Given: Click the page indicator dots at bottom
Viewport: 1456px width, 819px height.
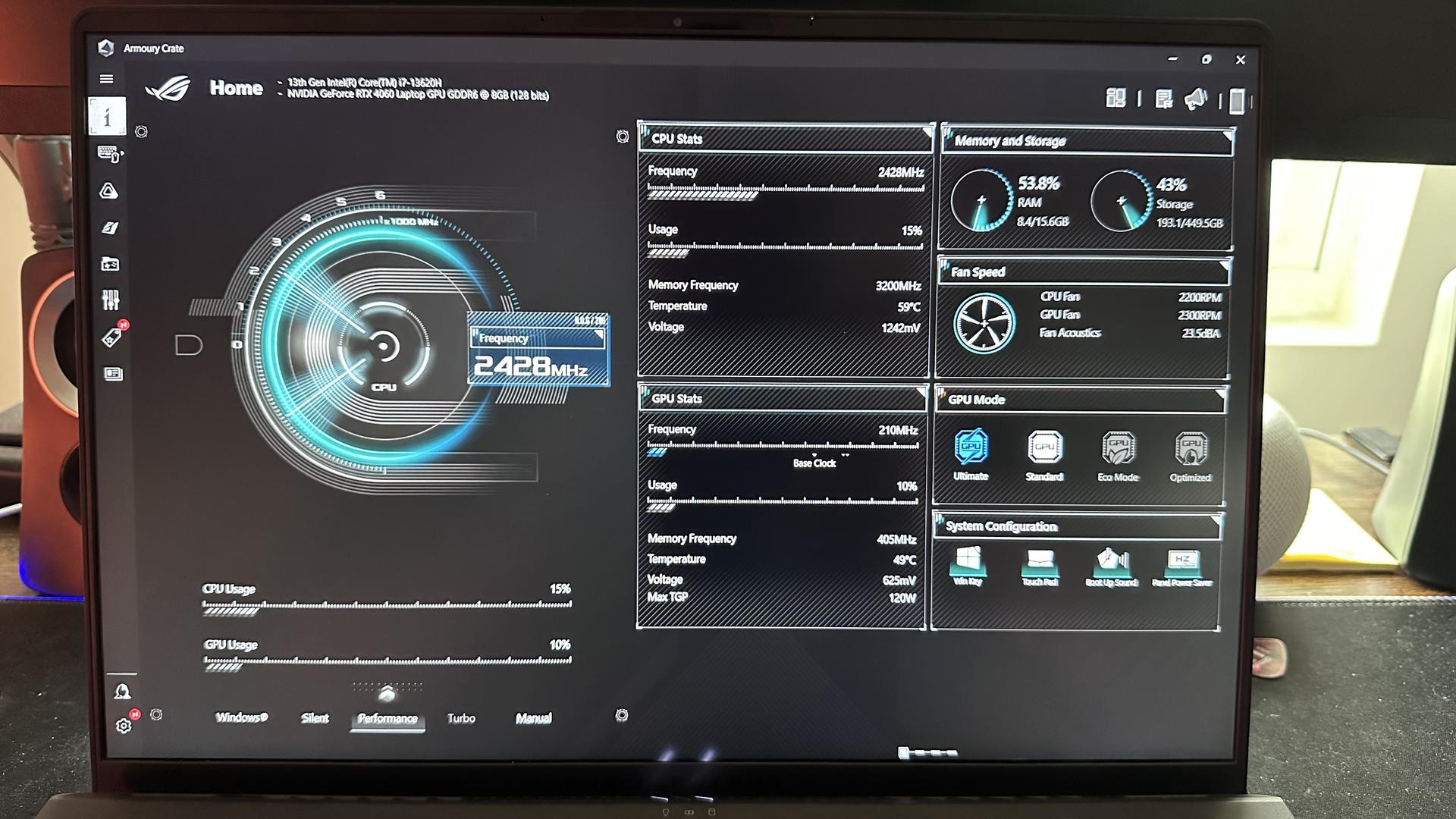Looking at the screenshot, I should tap(928, 753).
